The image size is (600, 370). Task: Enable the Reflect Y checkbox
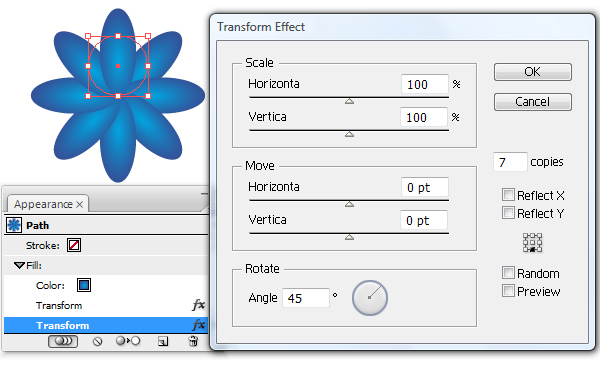[508, 212]
